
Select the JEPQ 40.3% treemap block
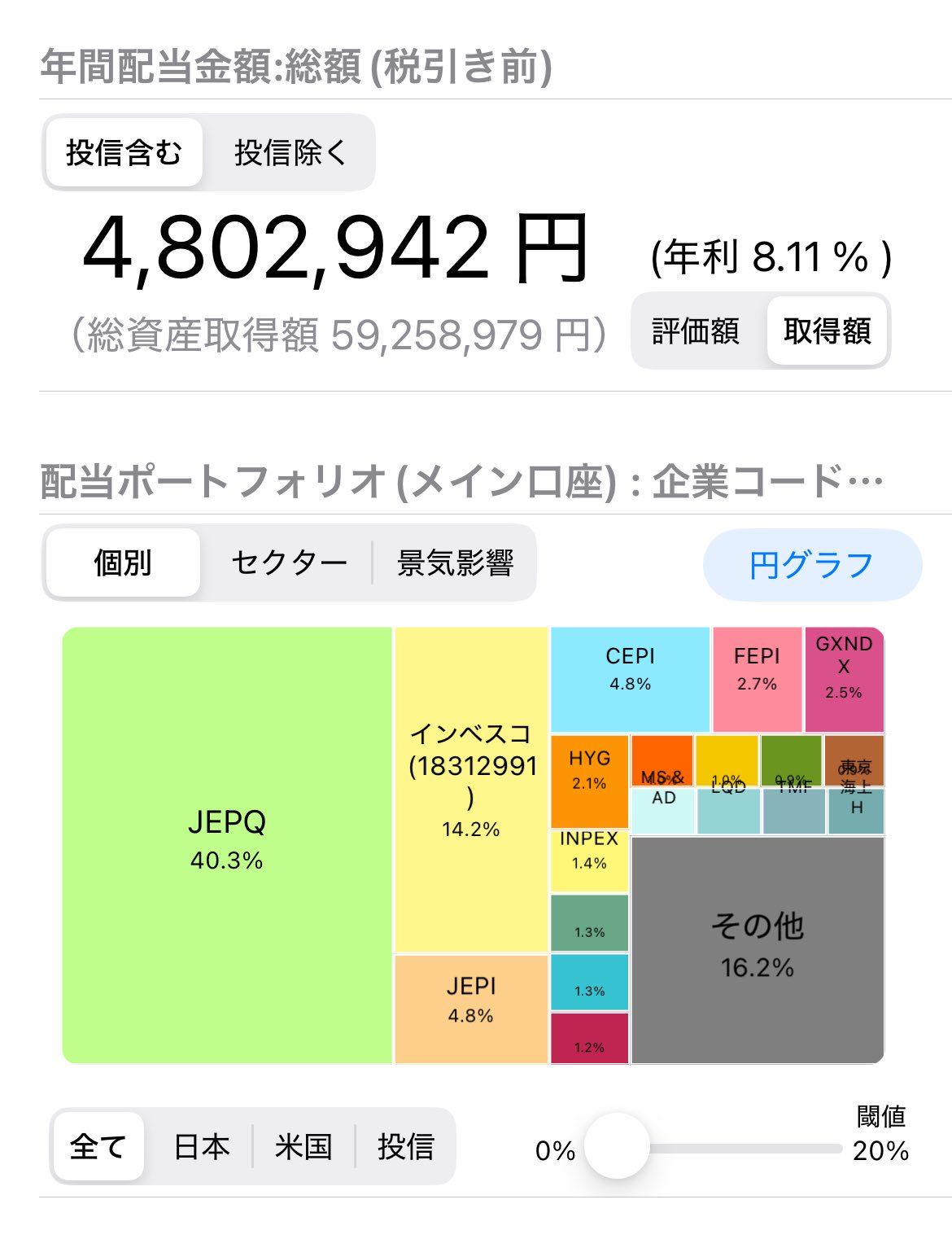point(227,845)
